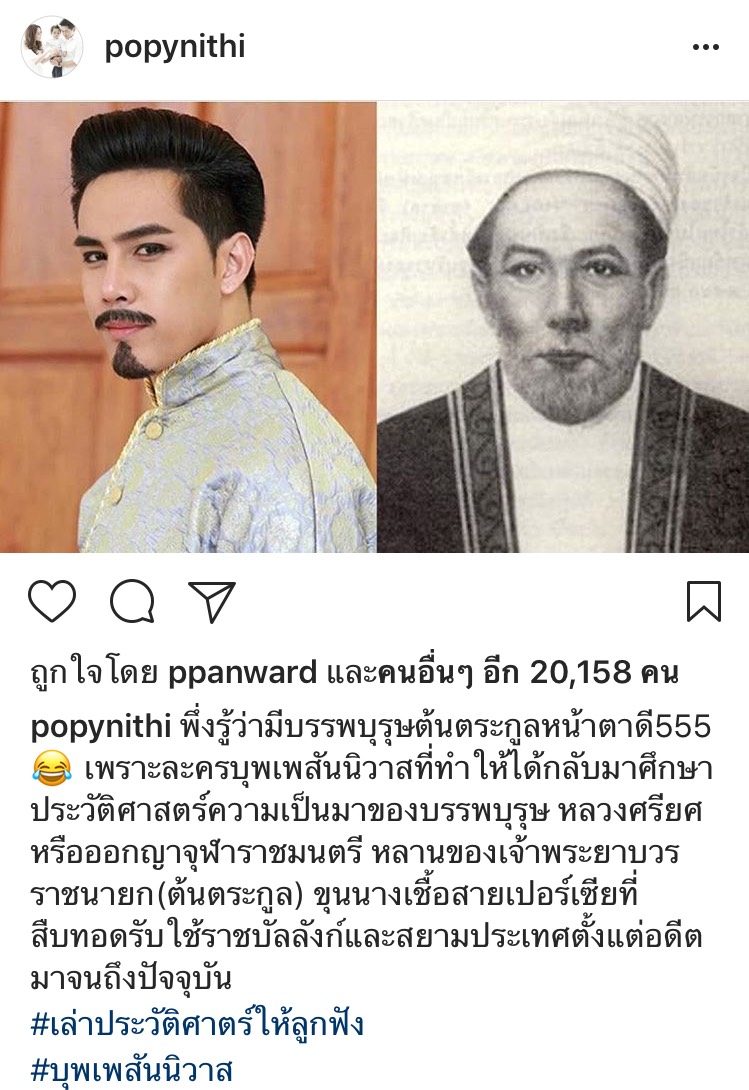Tap the right vintage portrait with turban
The height and width of the screenshot is (1090, 749).
[563, 327]
